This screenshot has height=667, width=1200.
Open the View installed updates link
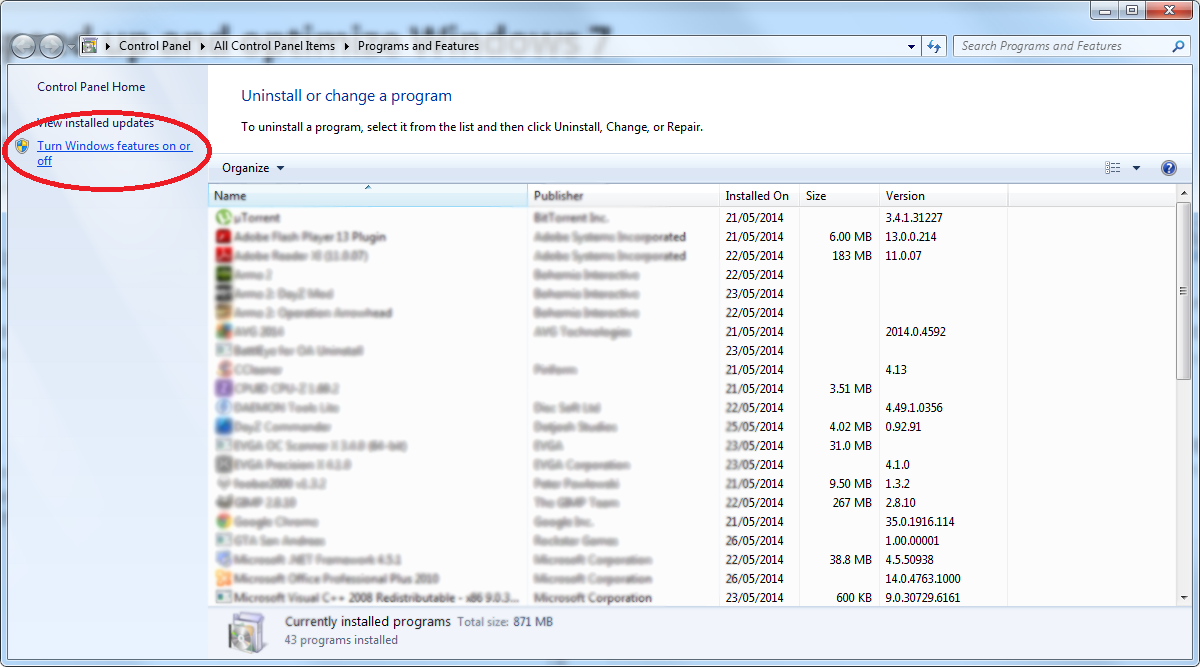point(96,123)
